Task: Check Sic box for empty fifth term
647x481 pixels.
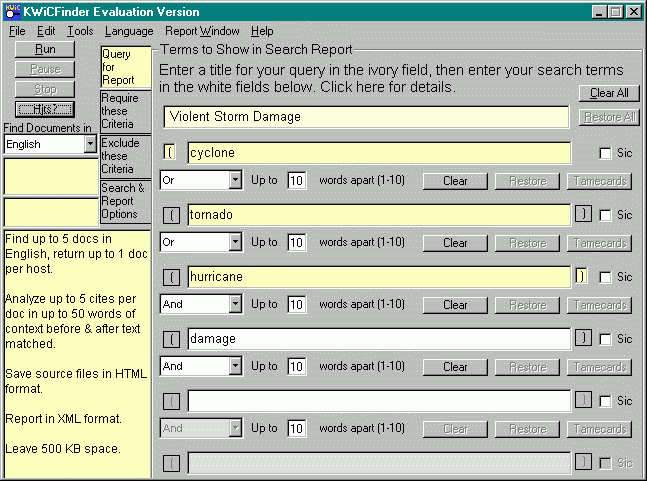Action: tap(605, 401)
